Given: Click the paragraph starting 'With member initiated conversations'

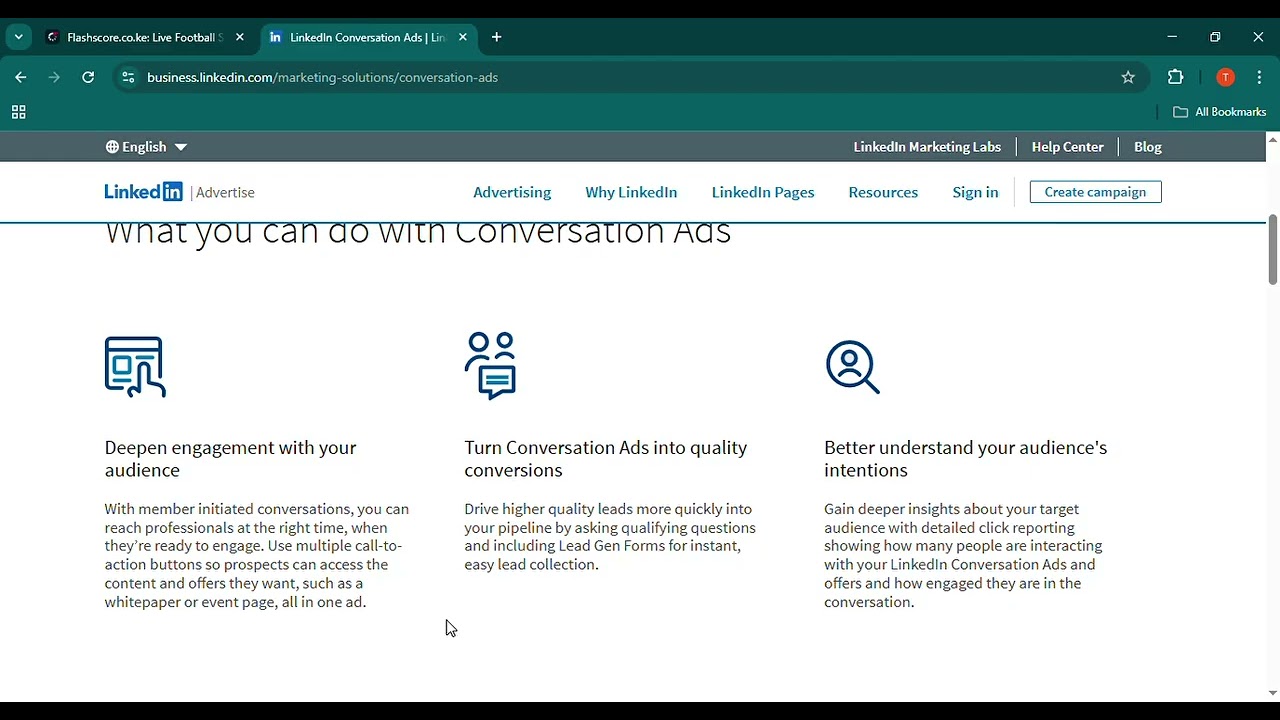Looking at the screenshot, I should (257, 556).
